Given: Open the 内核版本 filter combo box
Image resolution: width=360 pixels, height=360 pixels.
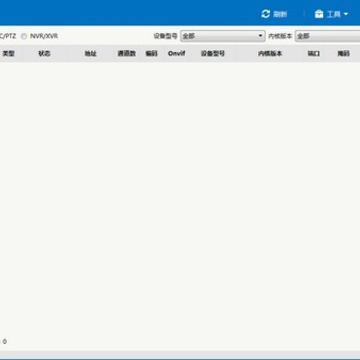Looking at the screenshot, I should (x=328, y=36).
